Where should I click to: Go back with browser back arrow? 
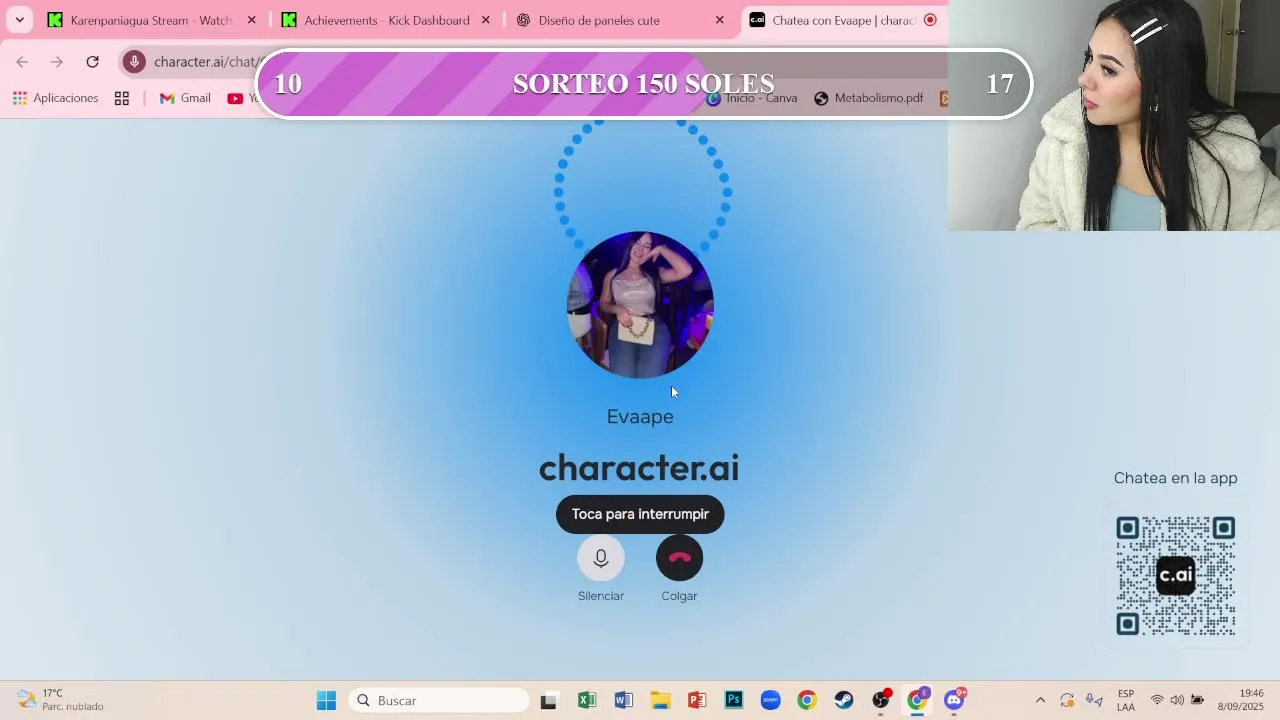point(22,62)
